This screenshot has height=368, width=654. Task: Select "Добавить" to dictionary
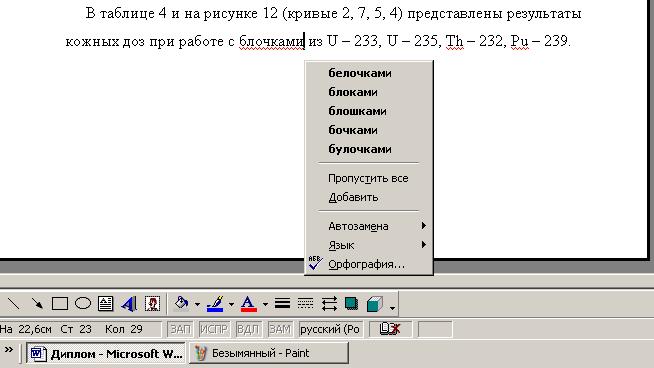click(x=369, y=197)
